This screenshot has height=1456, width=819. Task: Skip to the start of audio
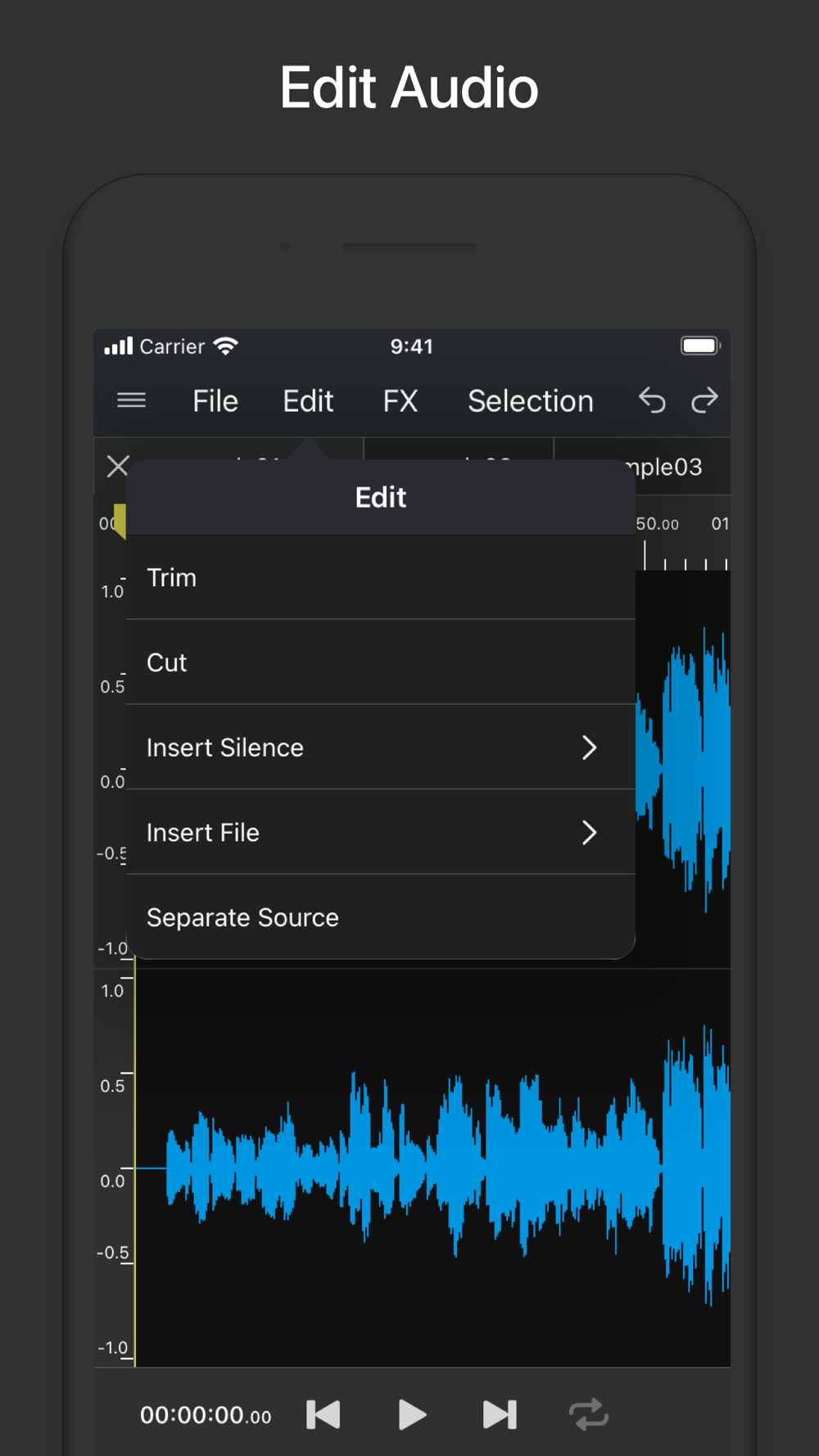(x=324, y=1414)
